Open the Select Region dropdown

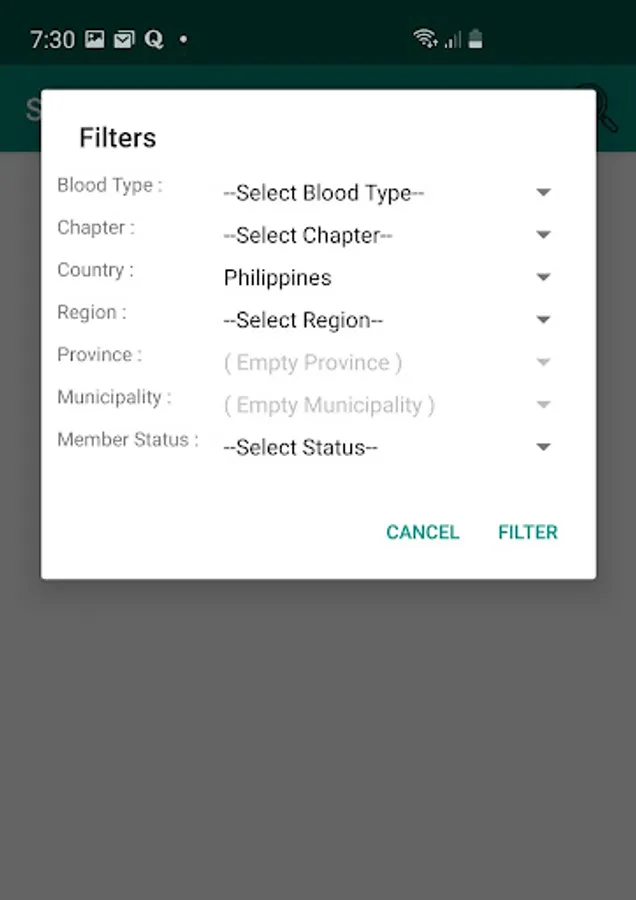[x=386, y=320]
